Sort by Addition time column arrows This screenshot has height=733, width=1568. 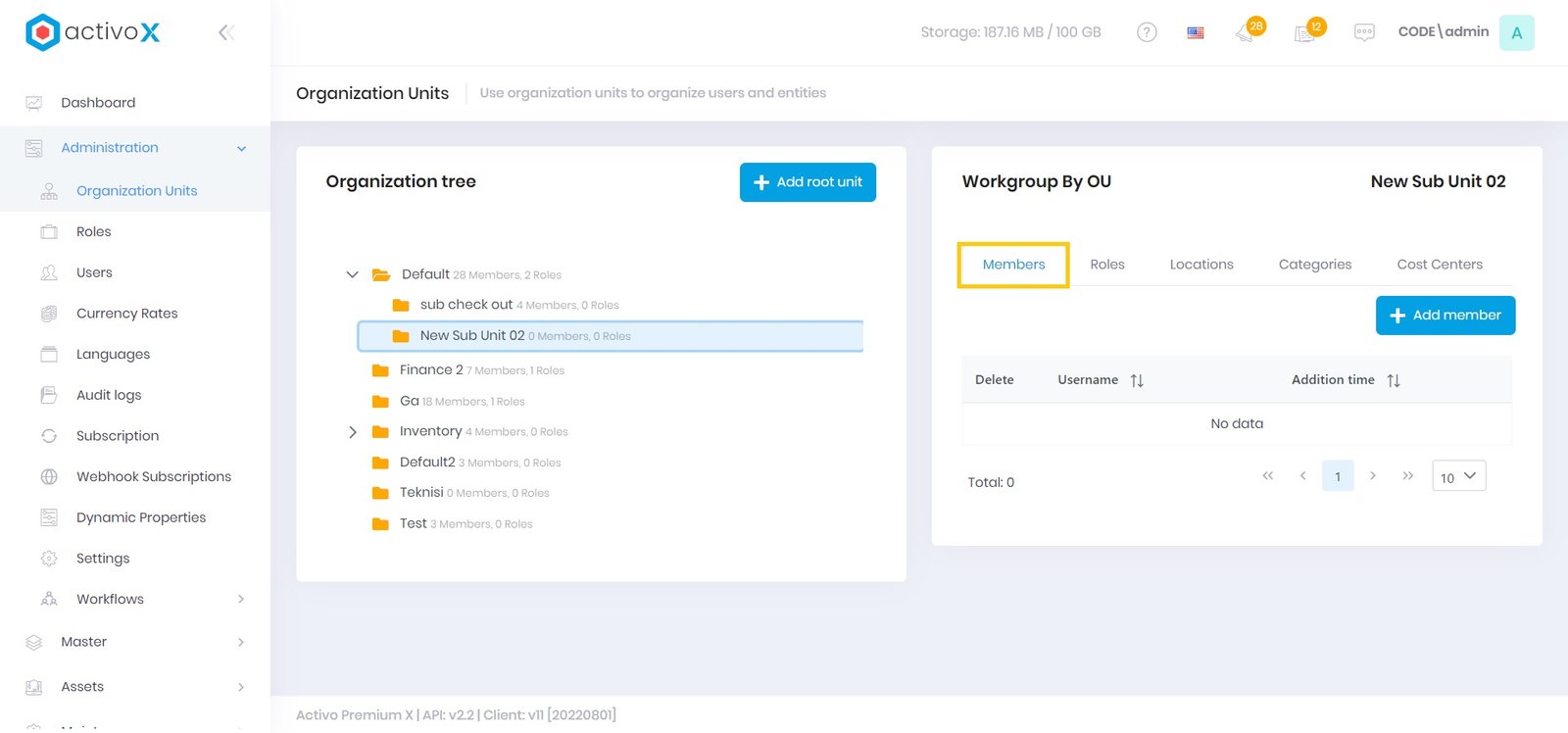[x=1394, y=380]
